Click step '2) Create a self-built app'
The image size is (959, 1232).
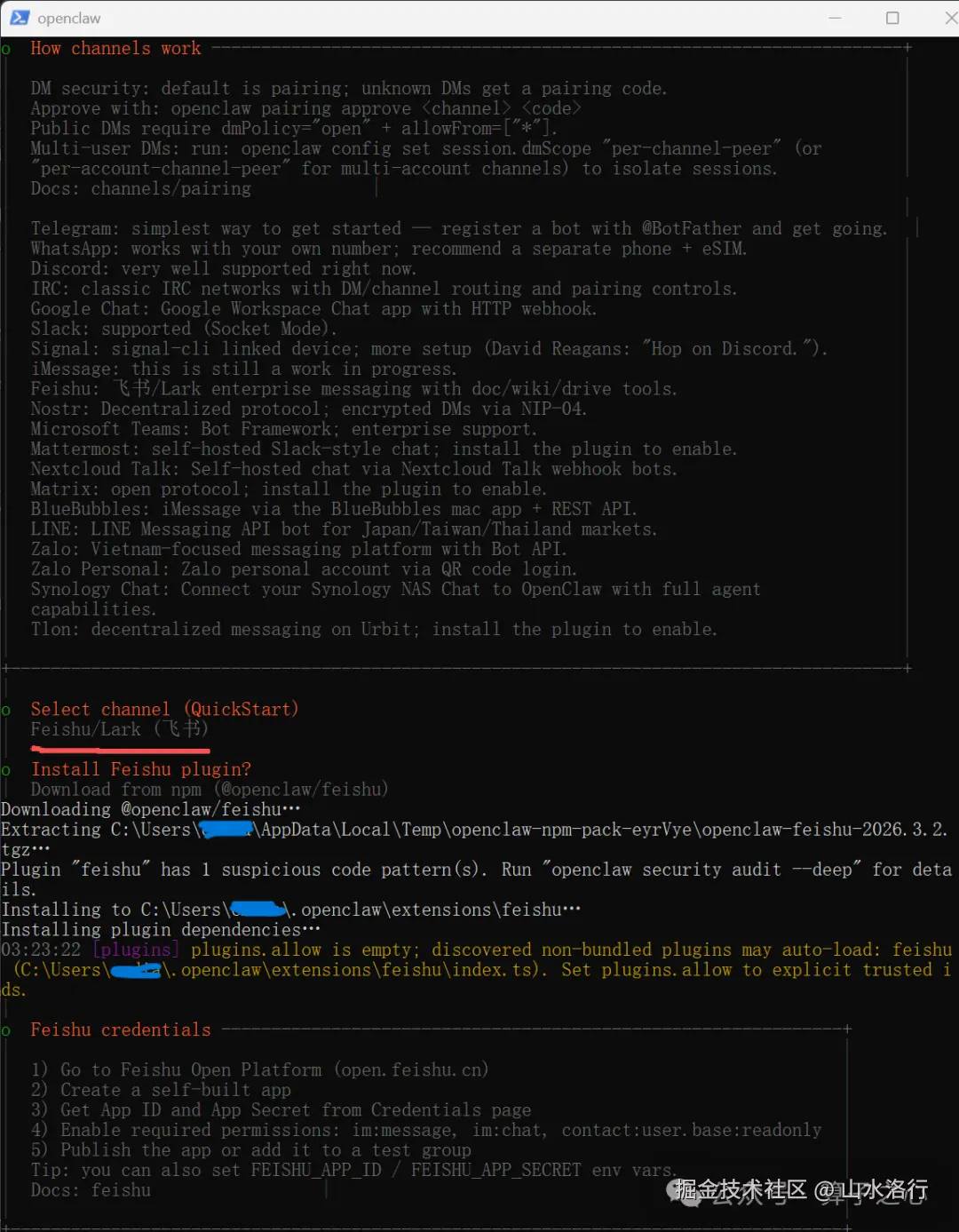pyautogui.click(x=161, y=1090)
